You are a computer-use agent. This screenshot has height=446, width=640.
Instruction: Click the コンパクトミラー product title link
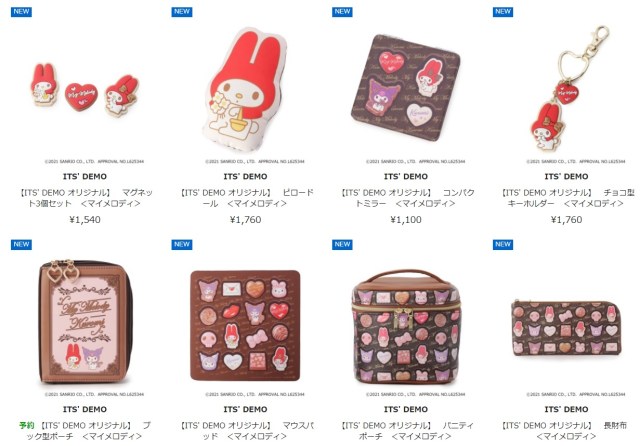406,197
